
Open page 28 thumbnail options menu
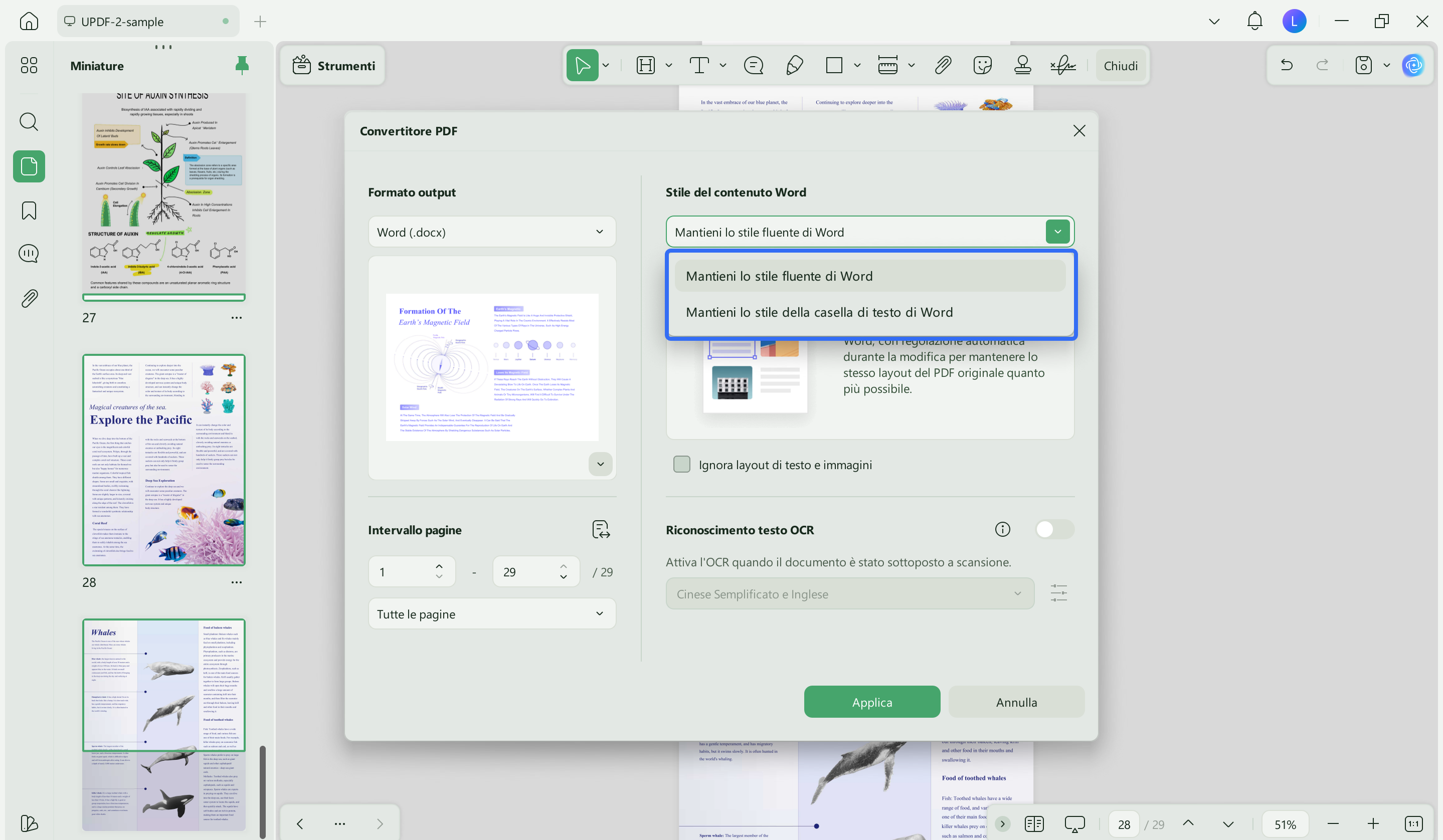pyautogui.click(x=237, y=582)
